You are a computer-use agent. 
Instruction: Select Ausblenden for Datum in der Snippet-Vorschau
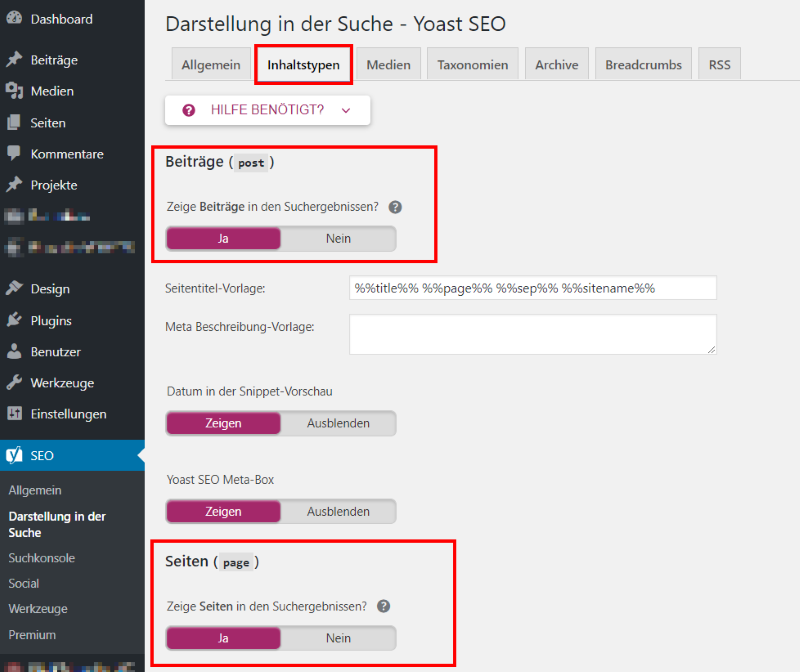[338, 423]
